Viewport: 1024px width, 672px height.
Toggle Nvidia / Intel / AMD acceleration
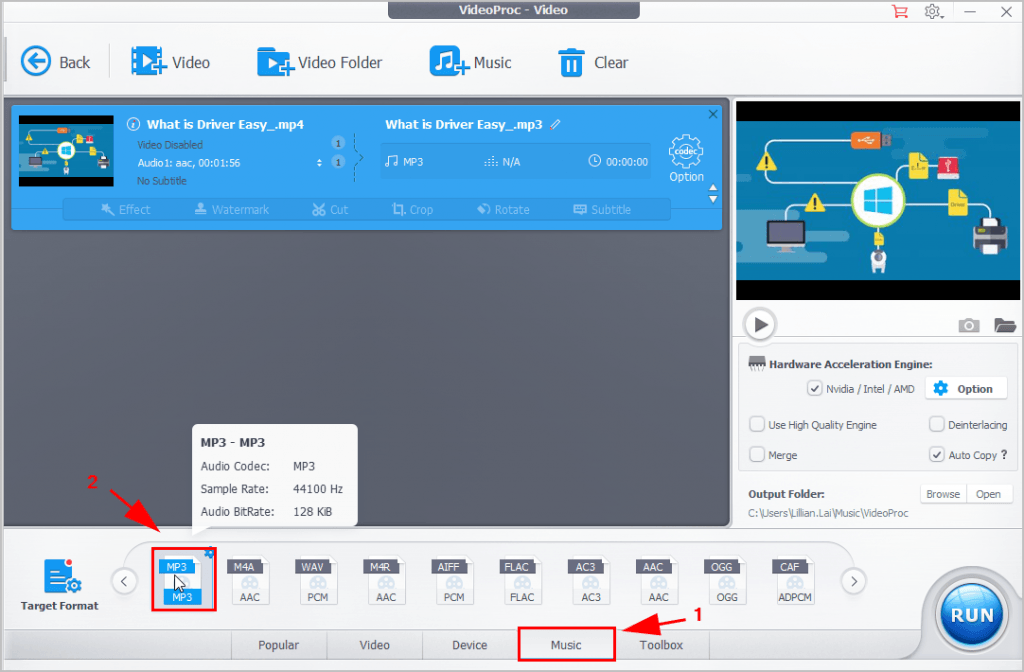(x=814, y=389)
